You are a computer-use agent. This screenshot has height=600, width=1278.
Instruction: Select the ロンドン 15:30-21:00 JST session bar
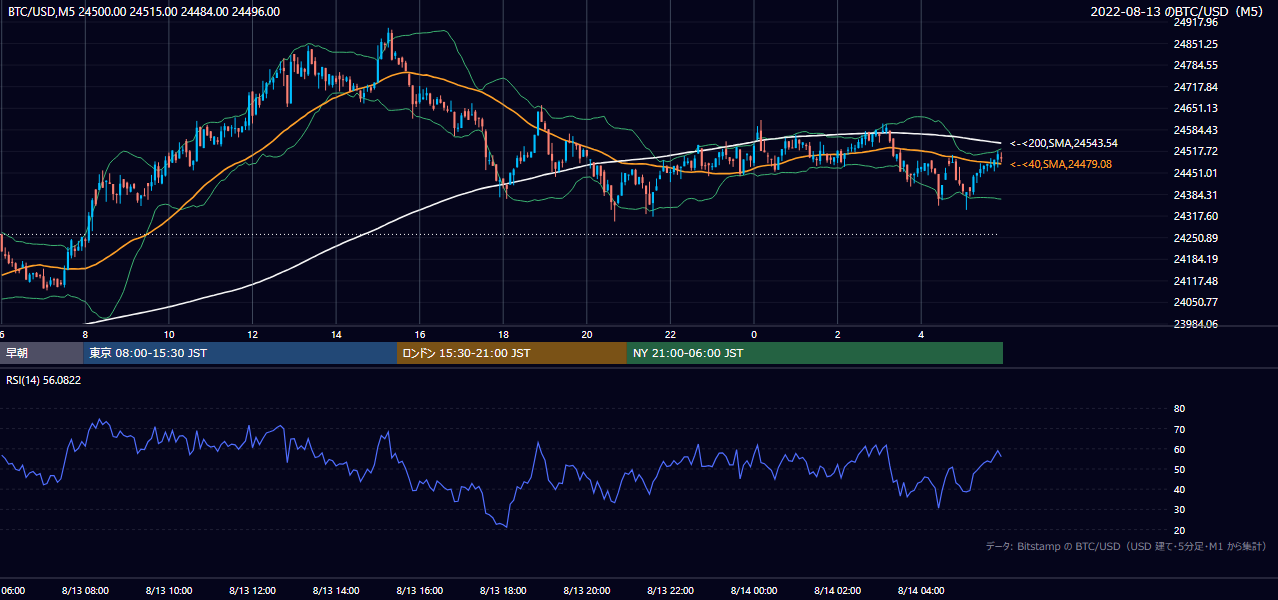(512, 353)
